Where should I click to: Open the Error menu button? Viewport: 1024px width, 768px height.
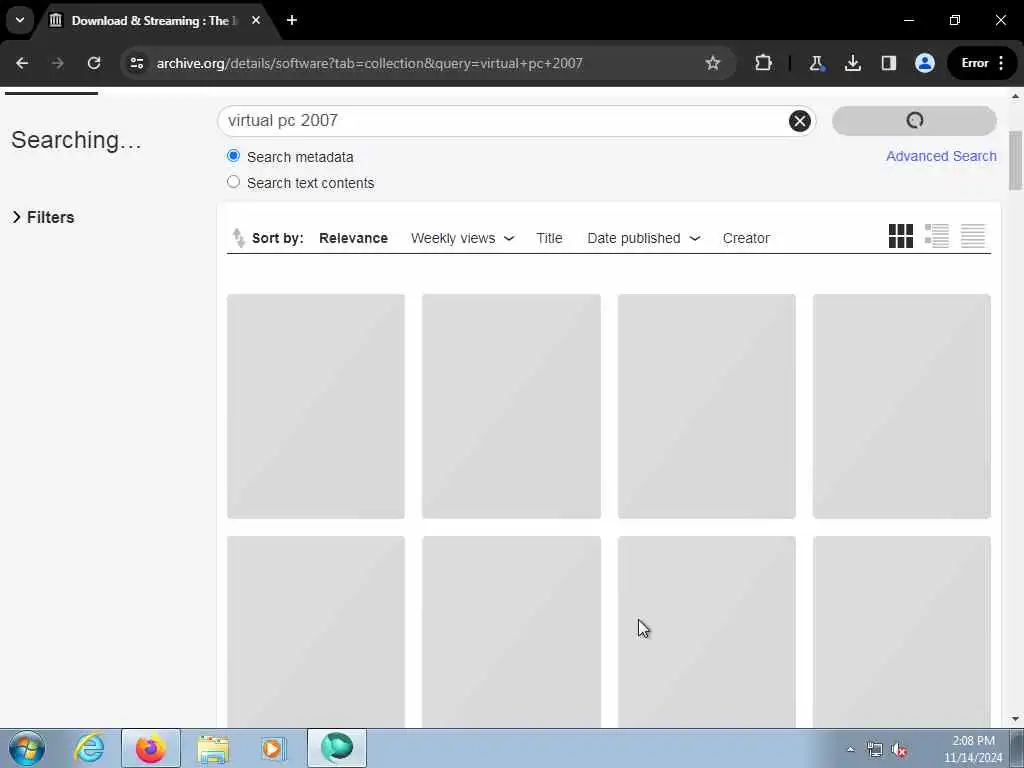[x=982, y=63]
